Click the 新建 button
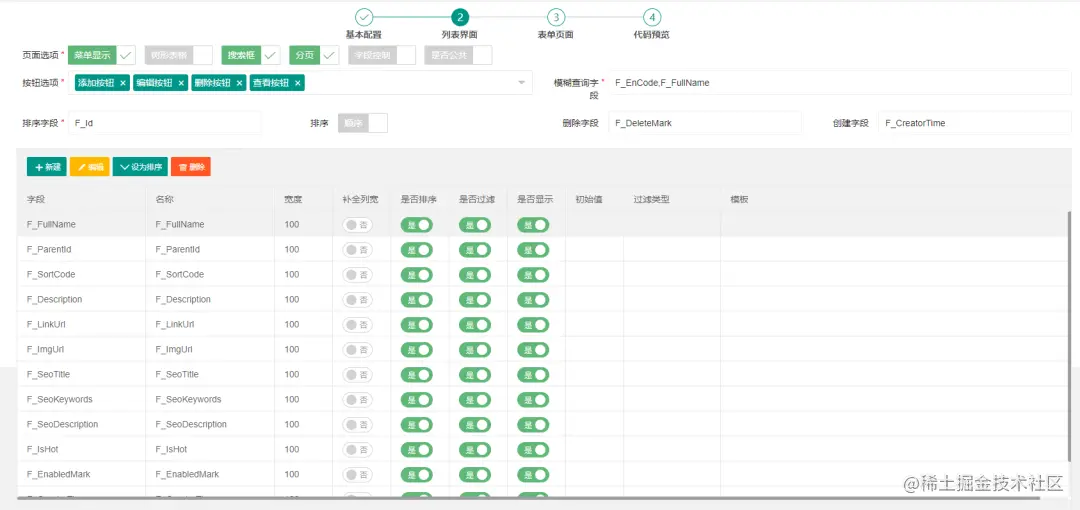 [x=47, y=167]
